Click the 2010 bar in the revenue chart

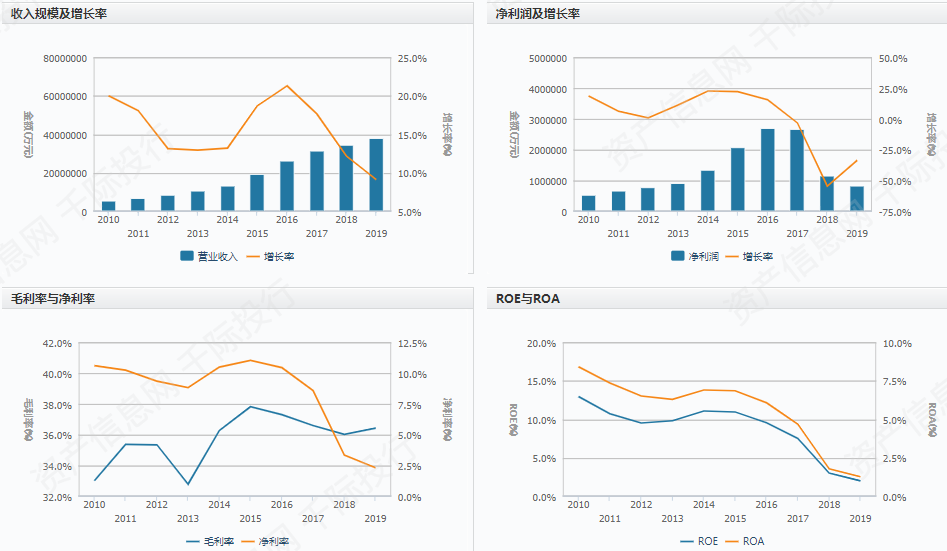tap(108, 206)
